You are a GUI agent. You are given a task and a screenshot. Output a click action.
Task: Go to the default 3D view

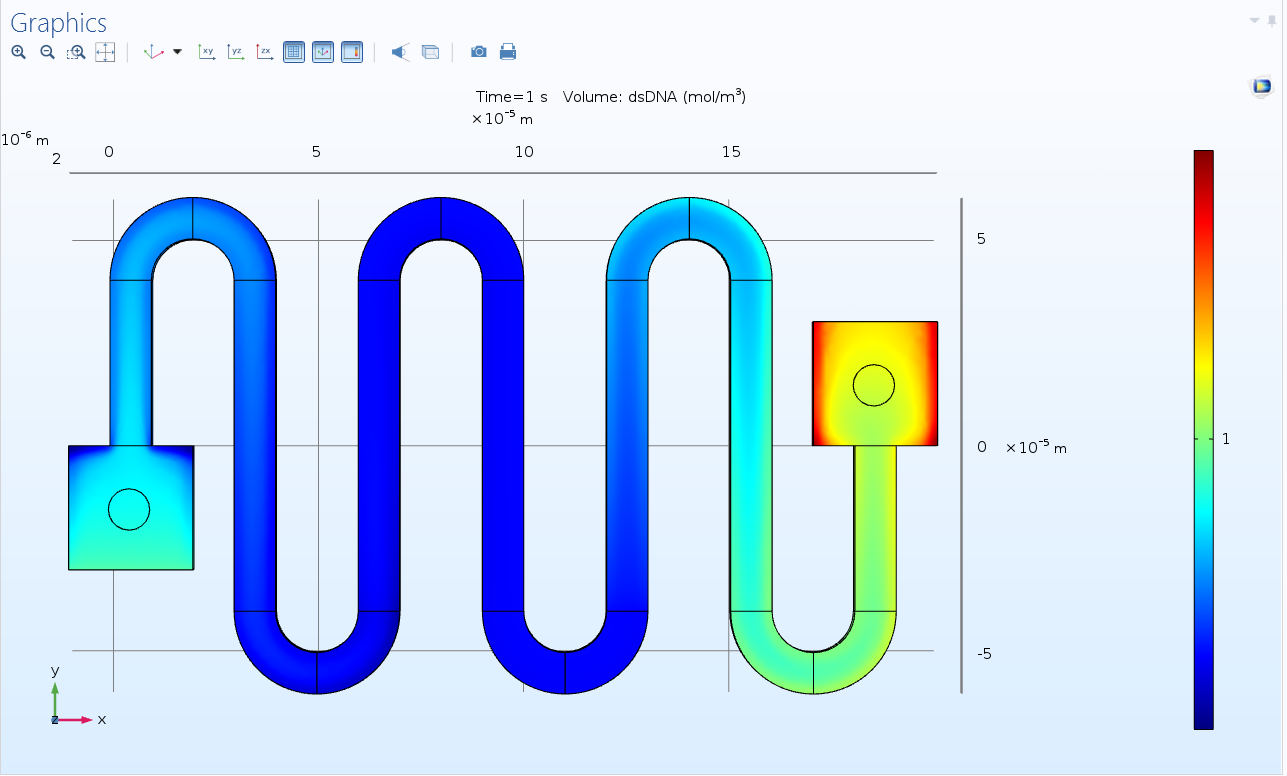[154, 52]
